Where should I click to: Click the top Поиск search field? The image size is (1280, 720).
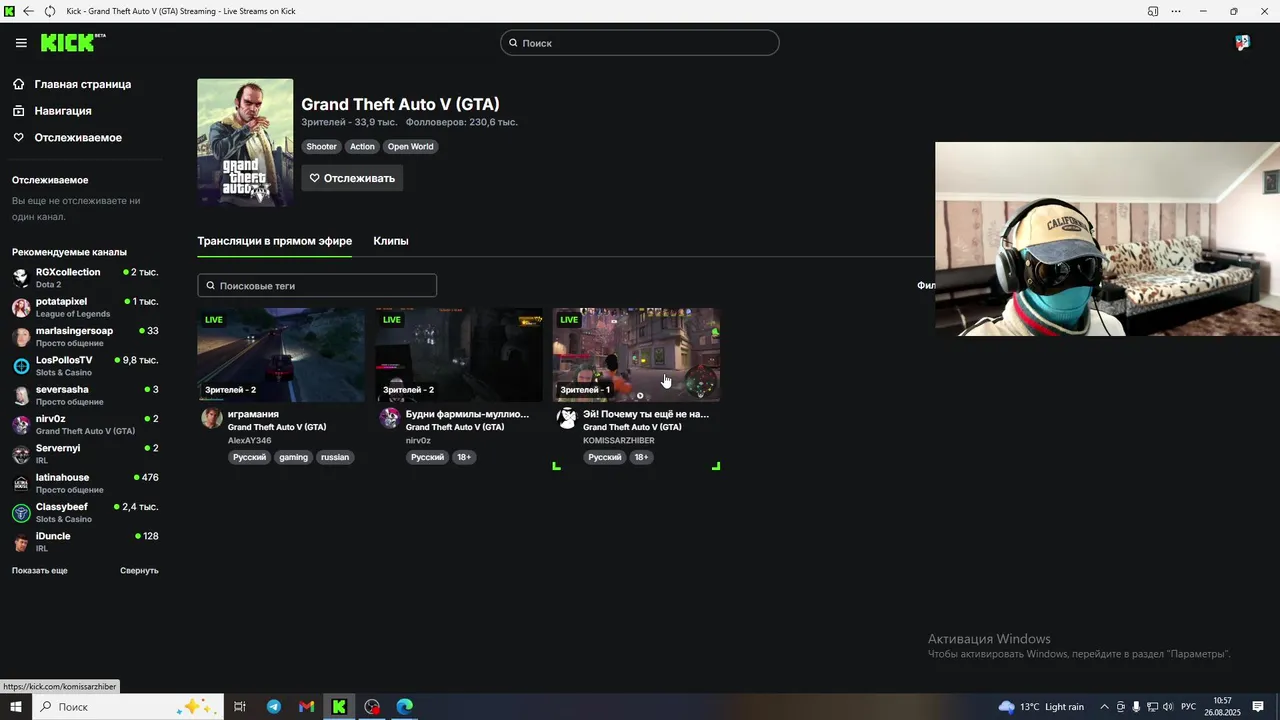point(640,43)
